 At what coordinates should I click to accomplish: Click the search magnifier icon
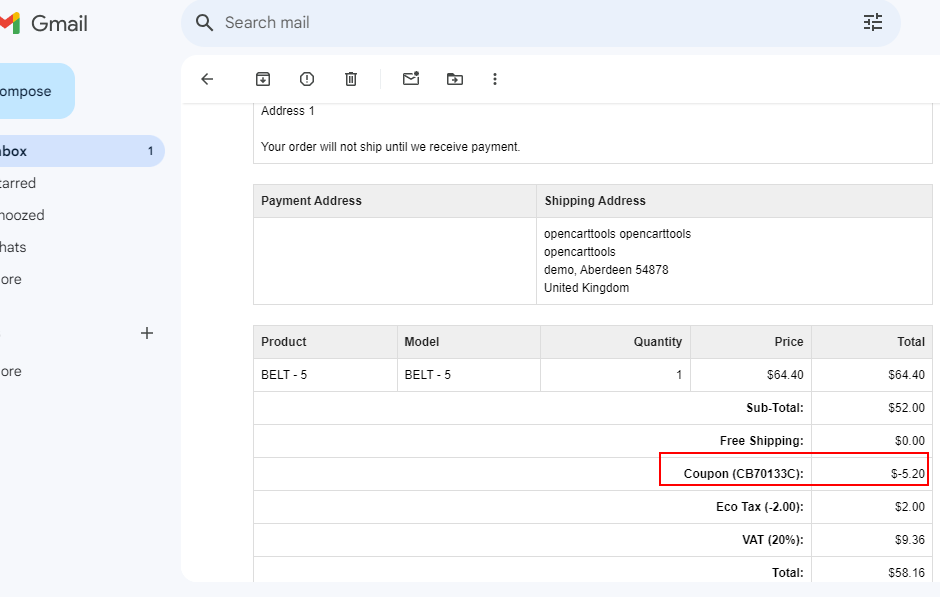[205, 23]
